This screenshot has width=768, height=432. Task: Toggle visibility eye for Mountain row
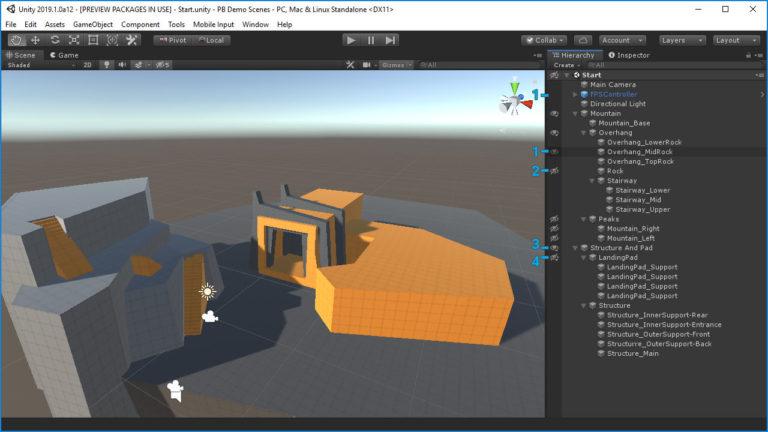tap(554, 114)
